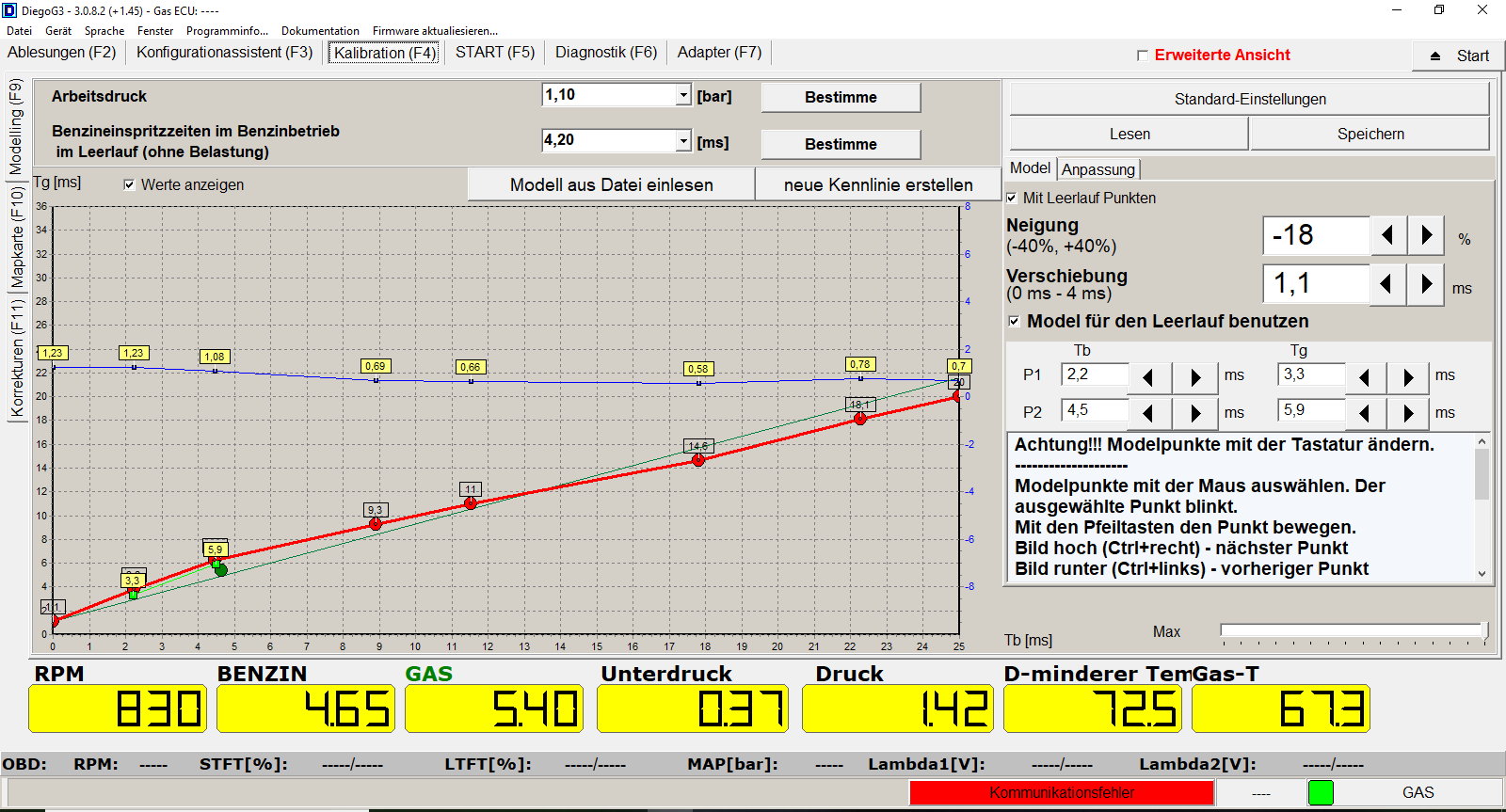Decrease P2 Tb value arrow

click(x=1149, y=412)
